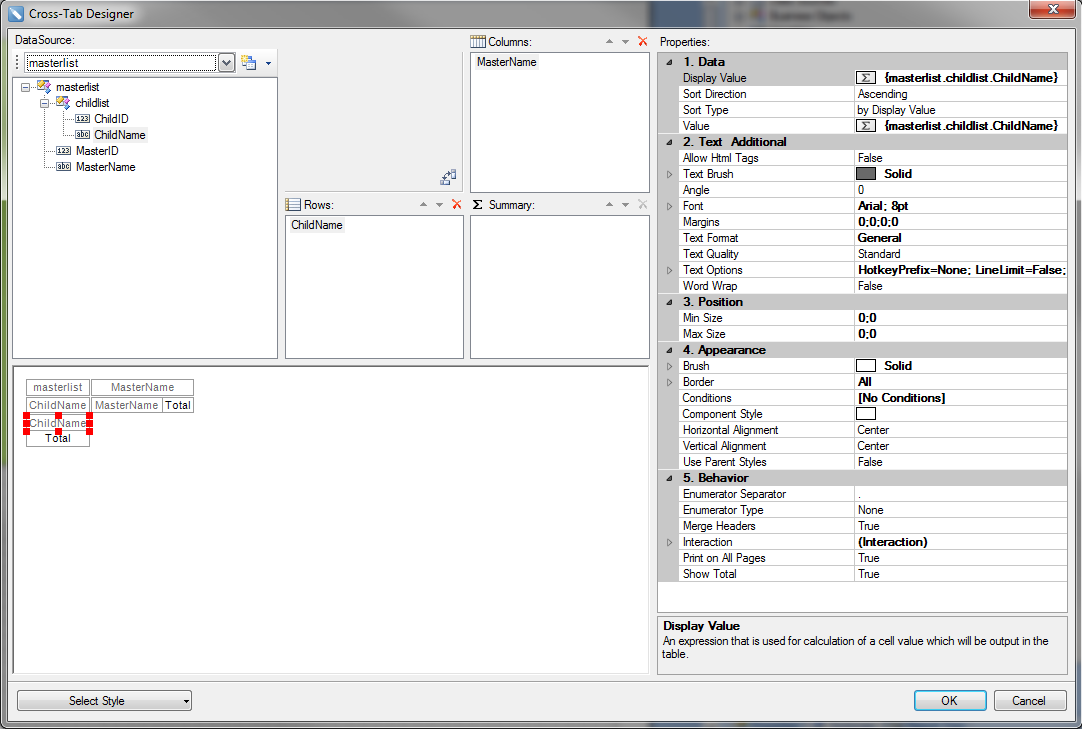The width and height of the screenshot is (1082, 729).
Task: Select the column Total cell in preview
Action: pos(178,405)
